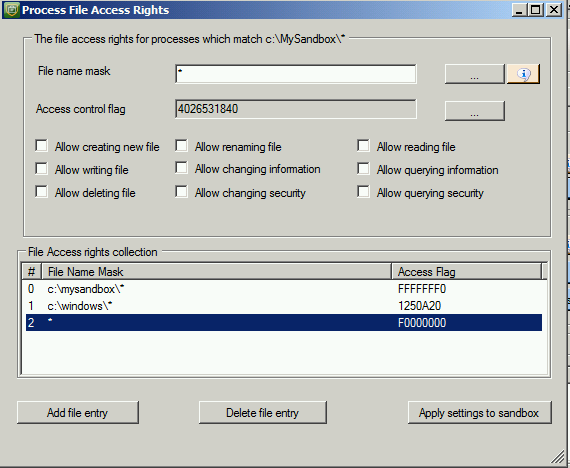The height and width of the screenshot is (468, 570).
Task: Click the app shield icon in title bar
Action: 11,10
